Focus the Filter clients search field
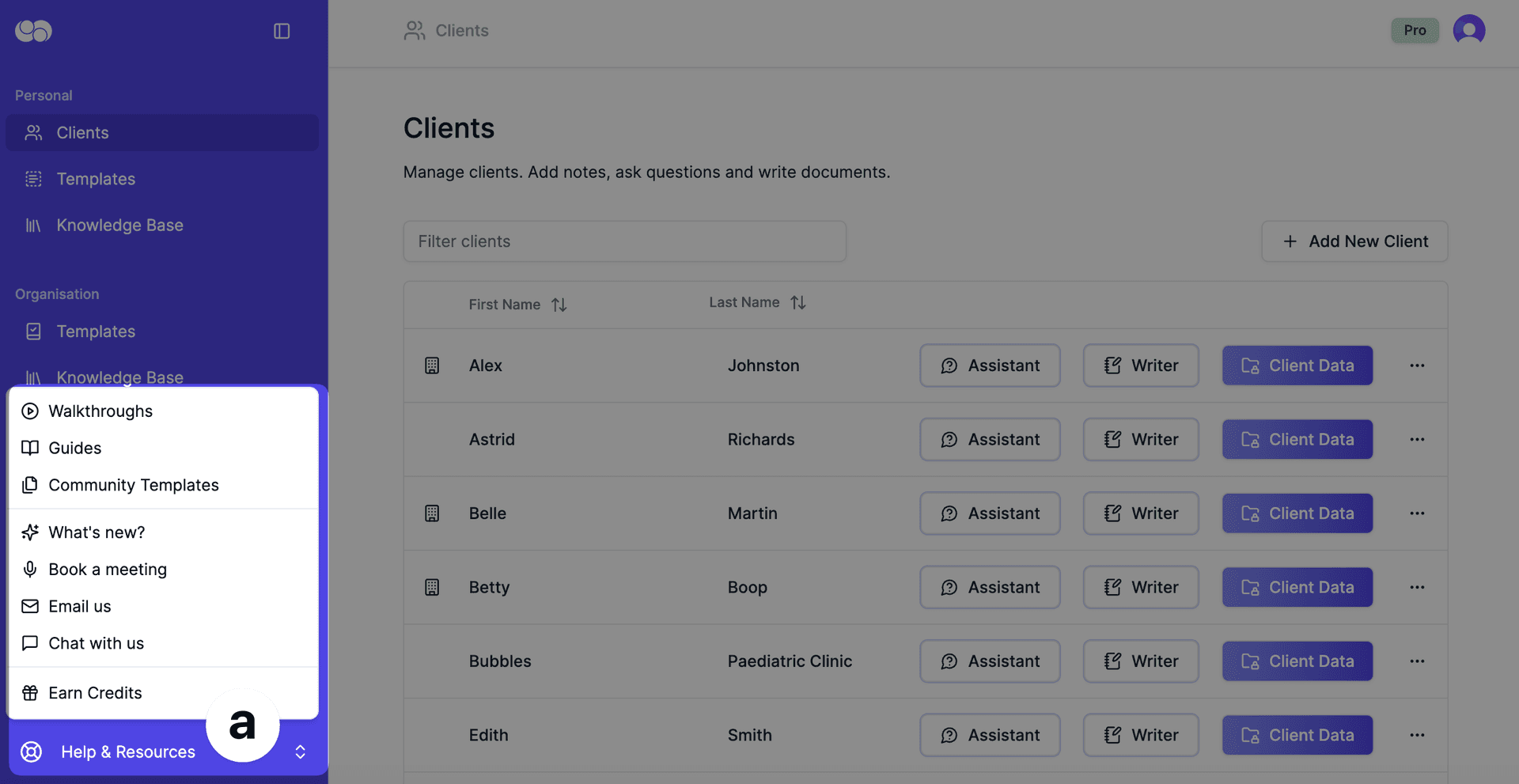The width and height of the screenshot is (1519, 784). click(624, 241)
